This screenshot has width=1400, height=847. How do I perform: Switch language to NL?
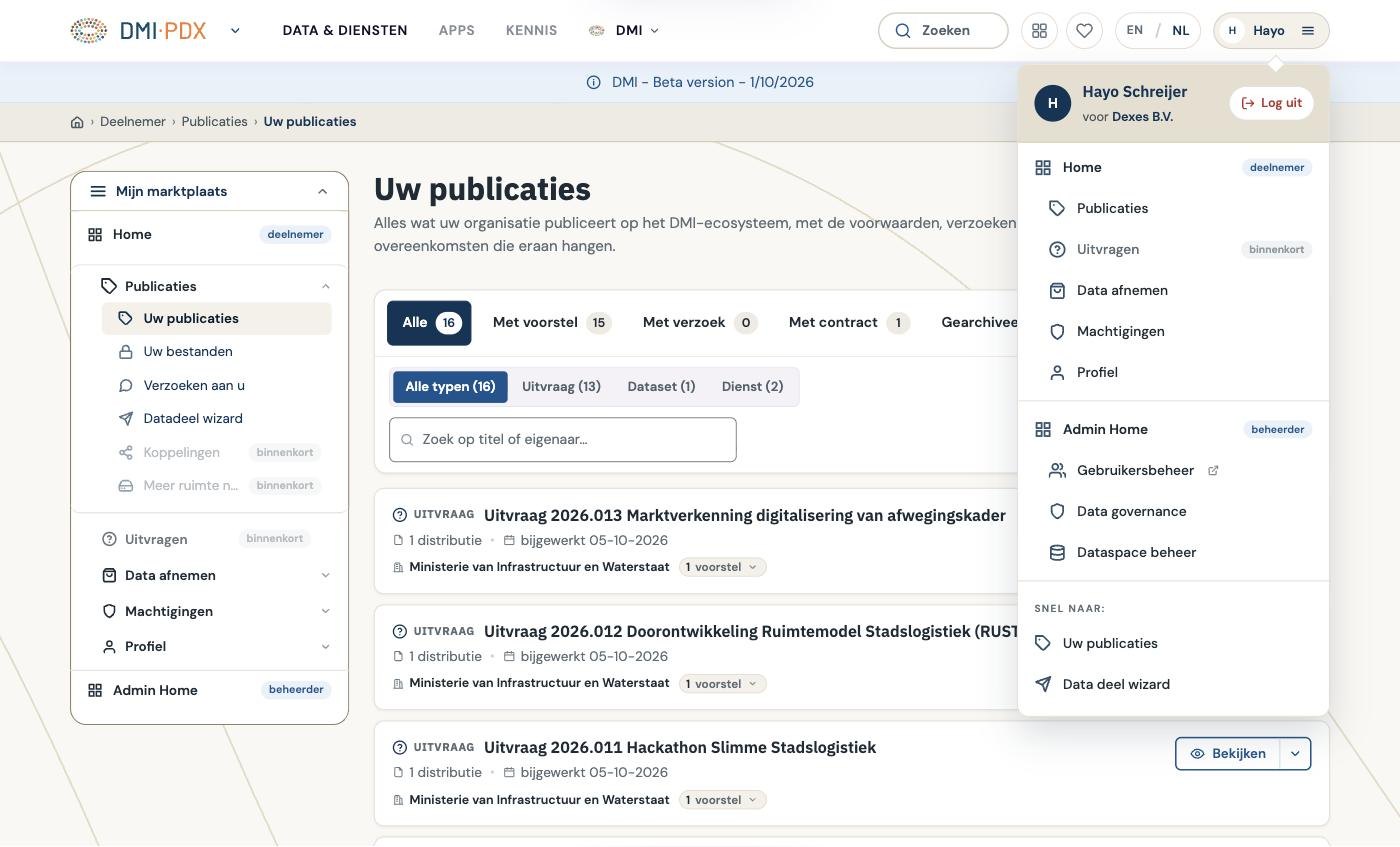pos(1180,30)
